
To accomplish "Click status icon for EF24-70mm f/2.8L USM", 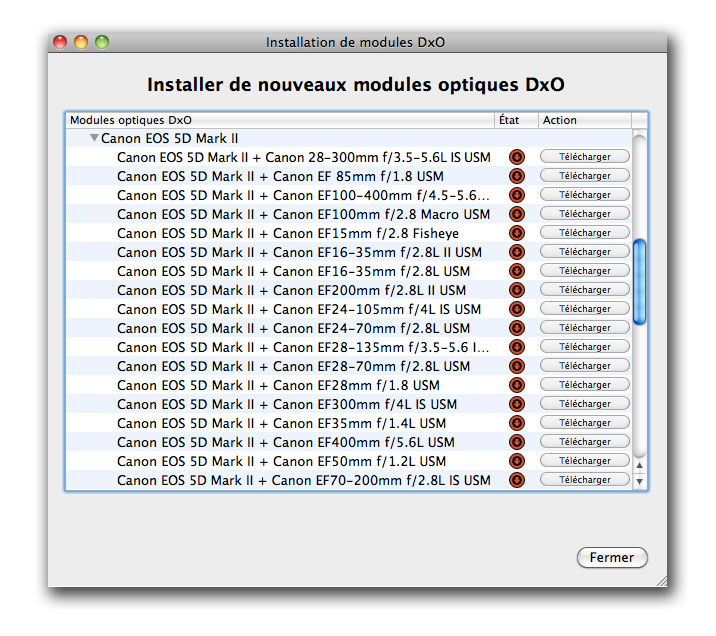I will [x=516, y=328].
